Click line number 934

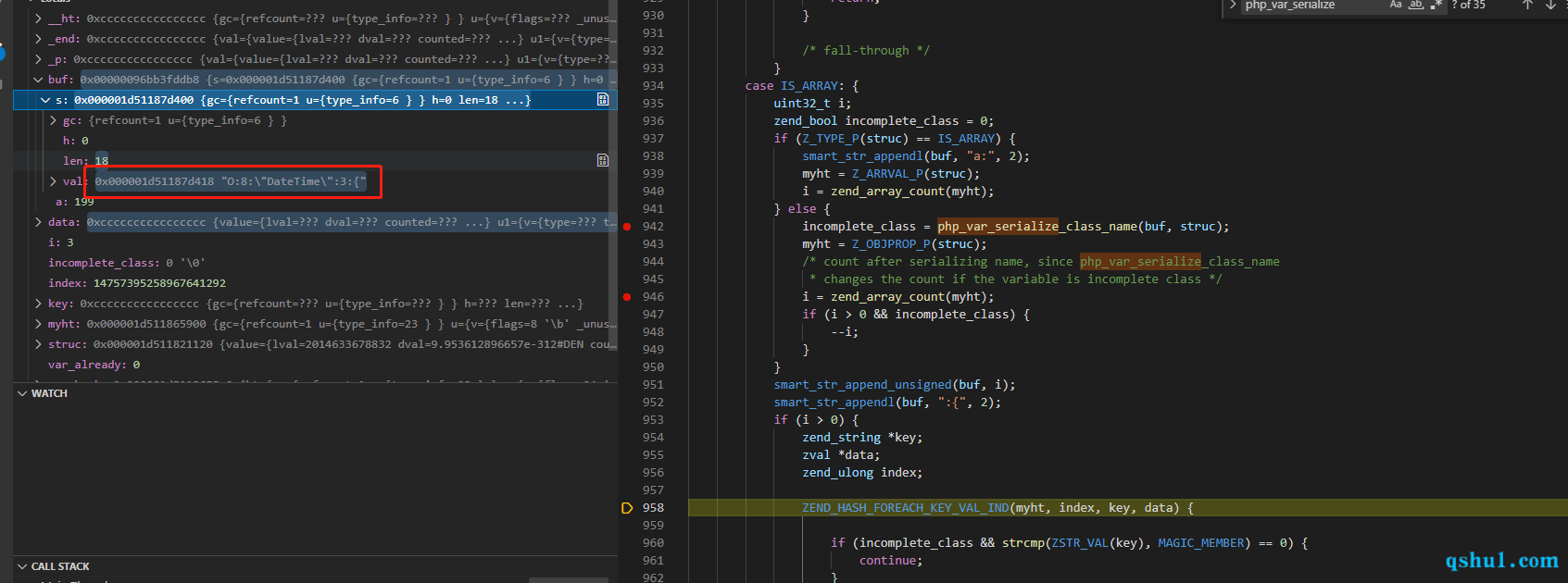click(x=653, y=86)
